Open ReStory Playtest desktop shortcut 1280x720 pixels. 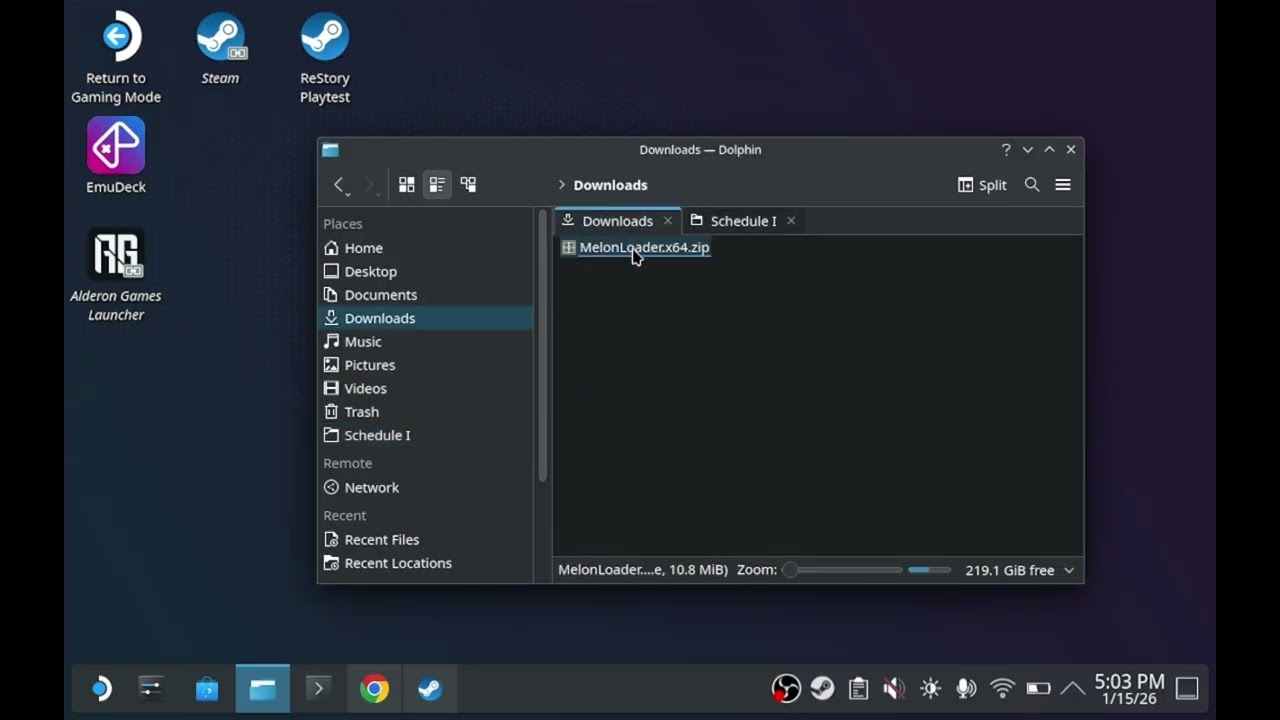tap(325, 58)
